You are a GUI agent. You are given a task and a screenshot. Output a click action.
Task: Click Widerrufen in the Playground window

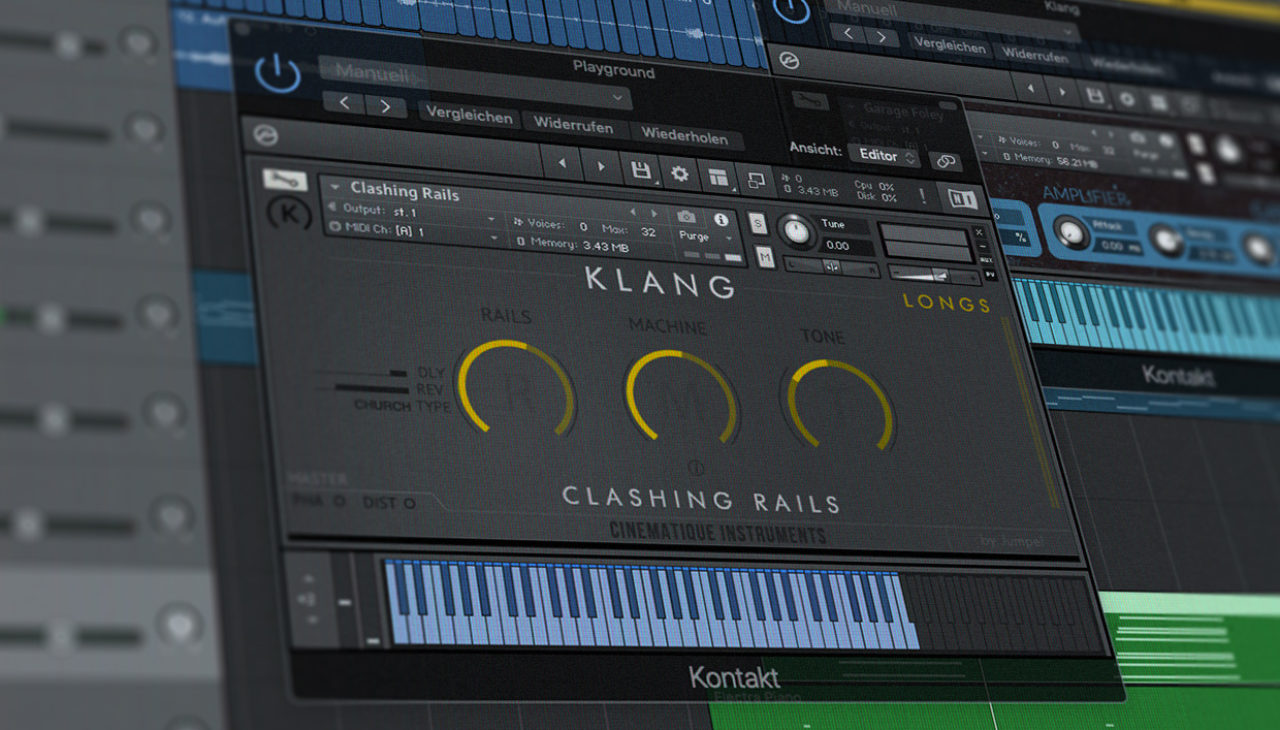pos(574,125)
